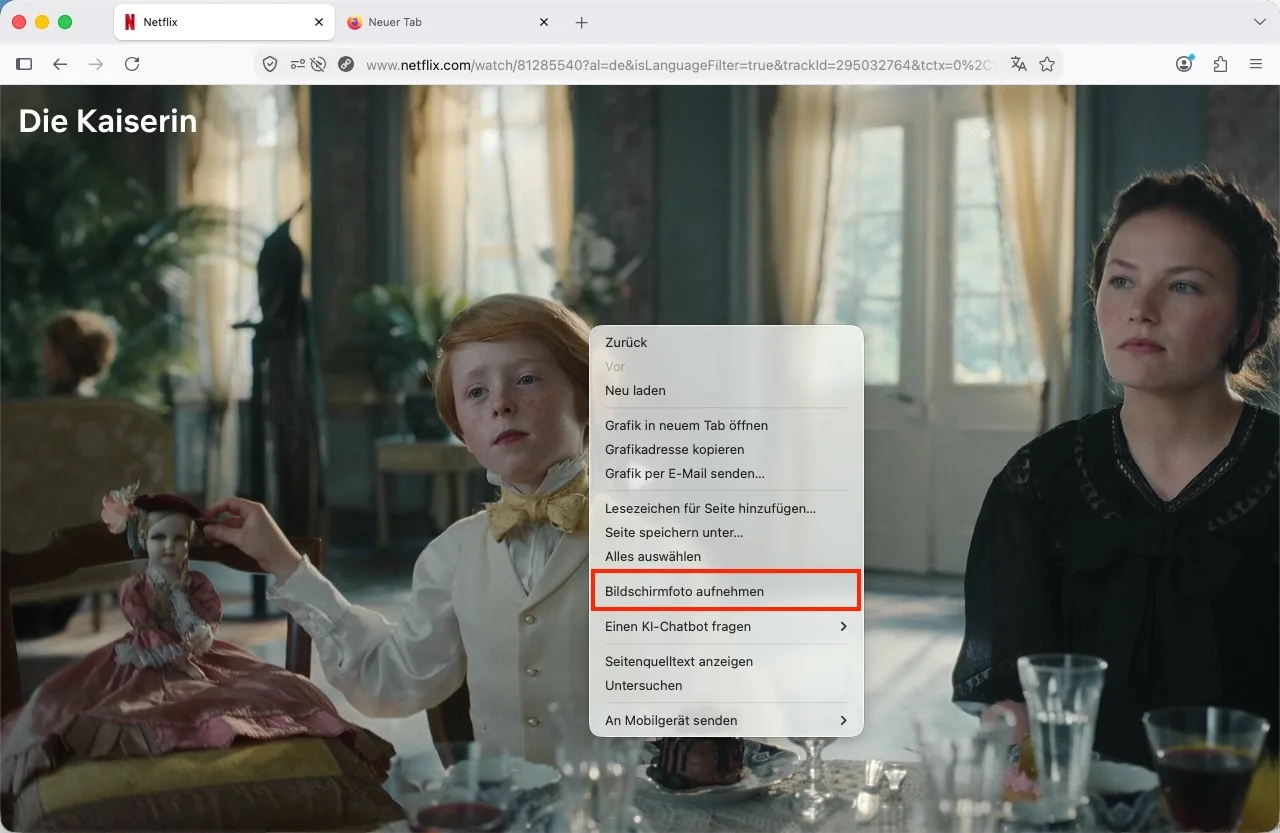Maximize the window with green button
Screen dimensions: 1280x833
65,22
